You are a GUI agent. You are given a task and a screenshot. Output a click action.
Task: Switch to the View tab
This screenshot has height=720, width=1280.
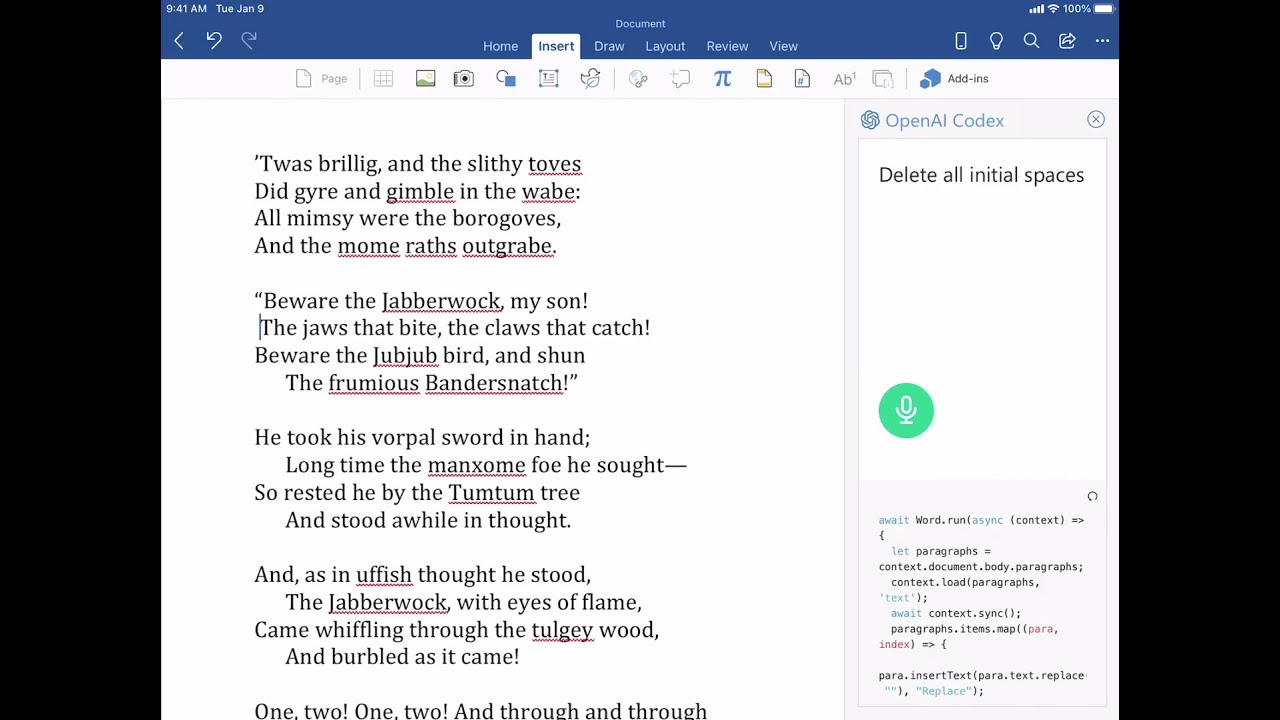[x=783, y=46]
